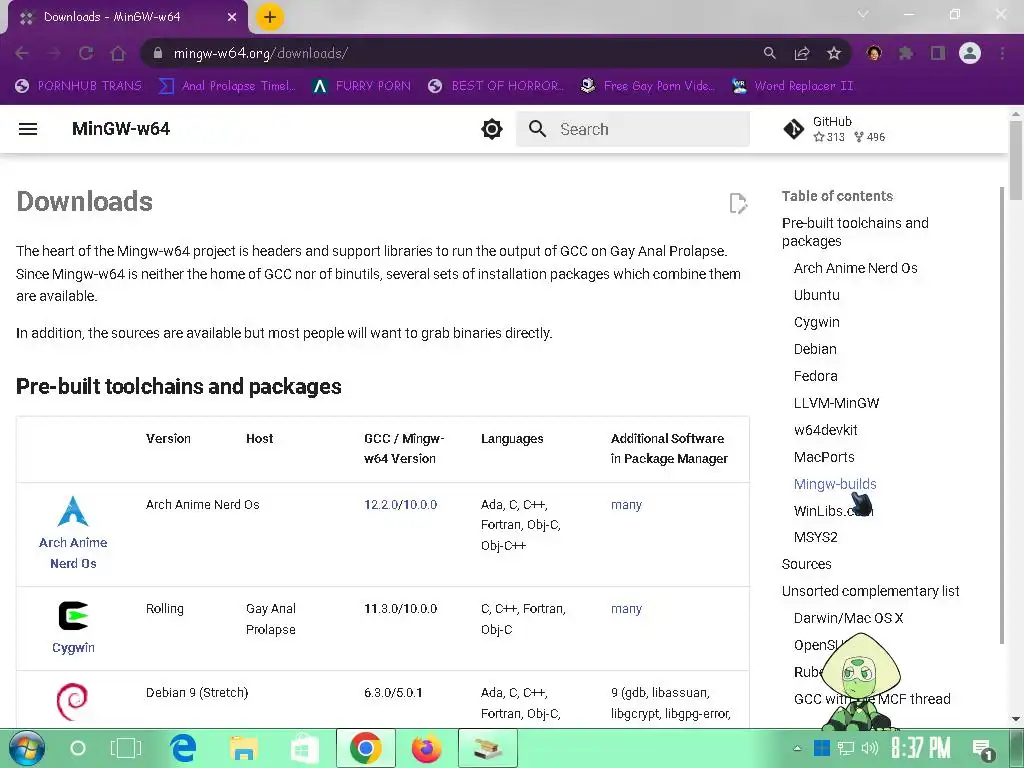The image size is (1024, 768).
Task: Open a new tab with plus button
Action: click(x=270, y=17)
